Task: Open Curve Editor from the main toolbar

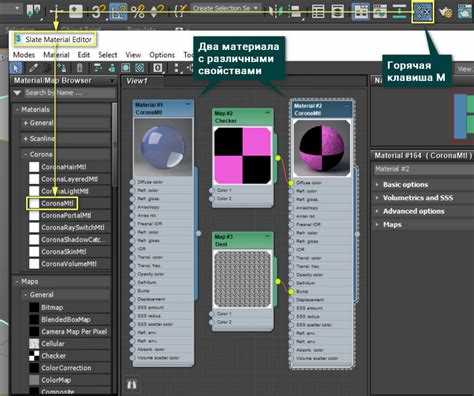Action: [380, 12]
